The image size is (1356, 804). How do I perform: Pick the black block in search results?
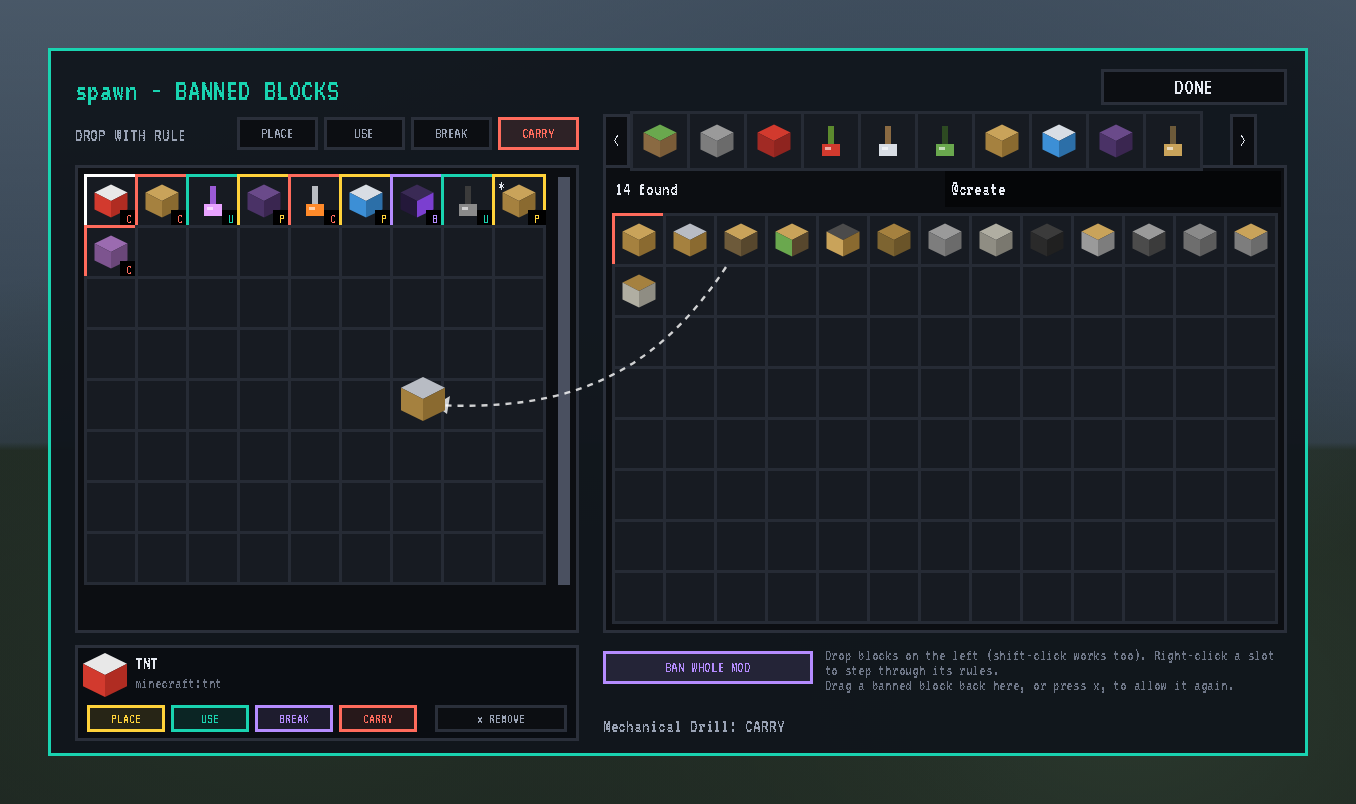1046,239
